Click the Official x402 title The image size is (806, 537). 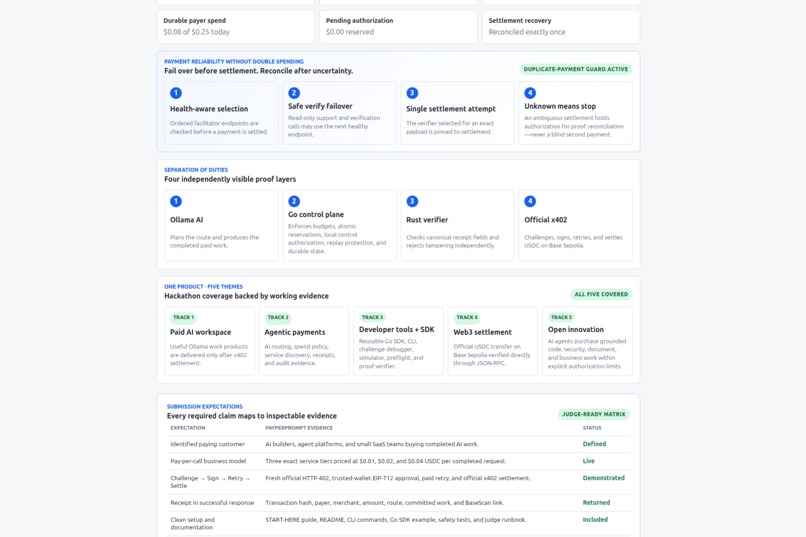545,220
